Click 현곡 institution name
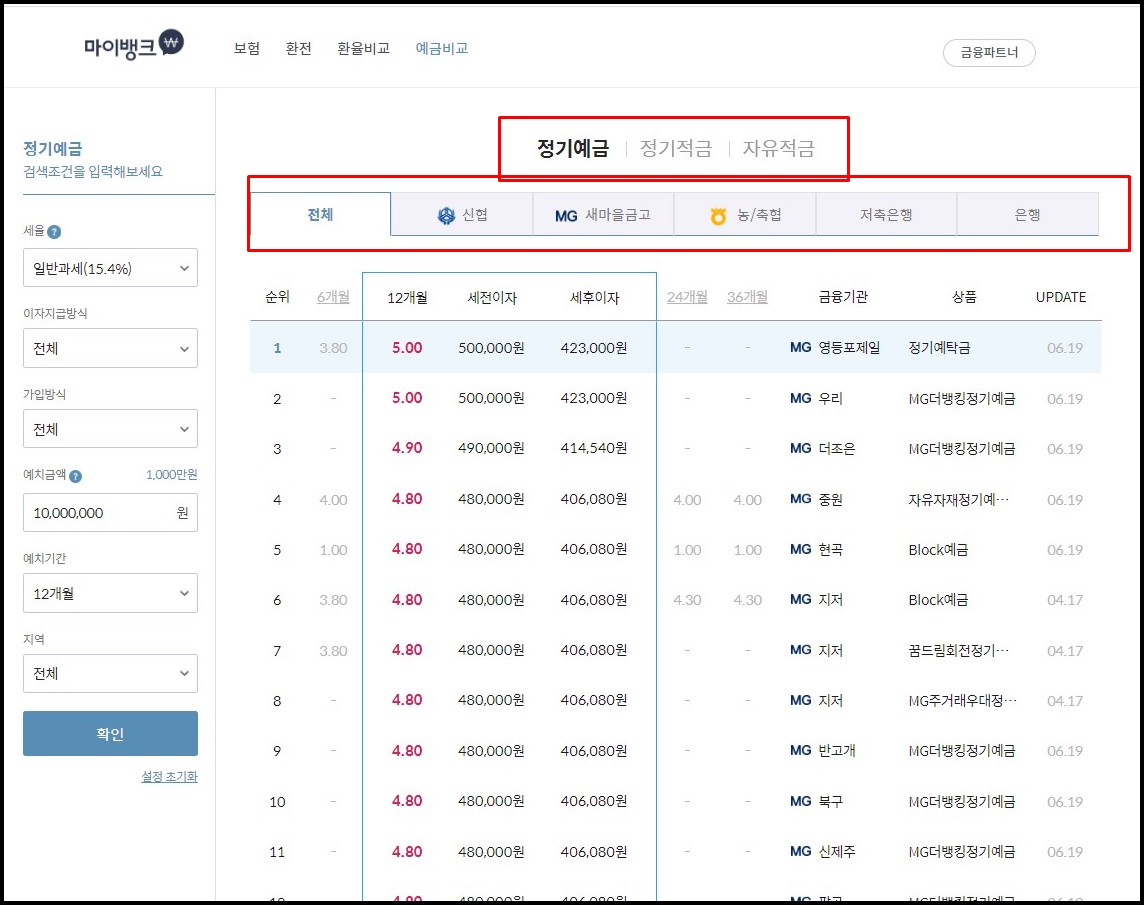 [830, 550]
